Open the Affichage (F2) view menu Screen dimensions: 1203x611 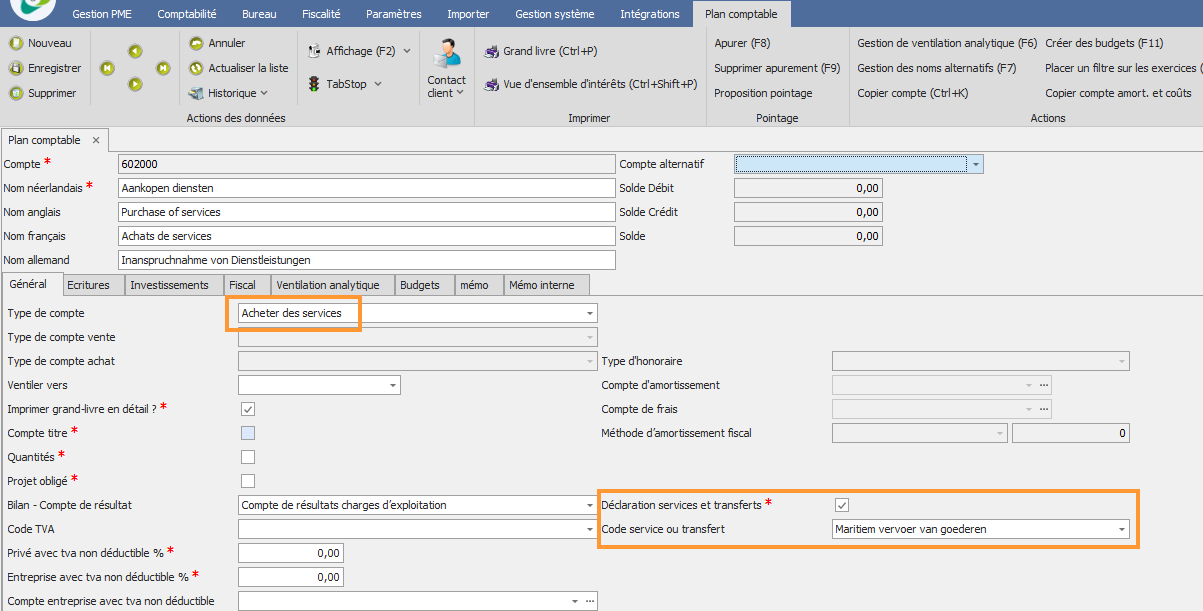358,51
